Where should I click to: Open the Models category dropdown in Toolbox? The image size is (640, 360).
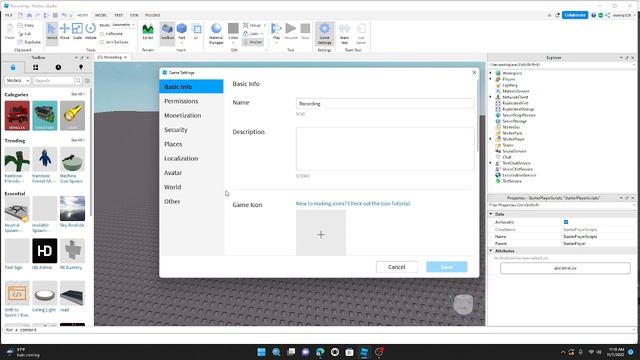(x=18, y=80)
